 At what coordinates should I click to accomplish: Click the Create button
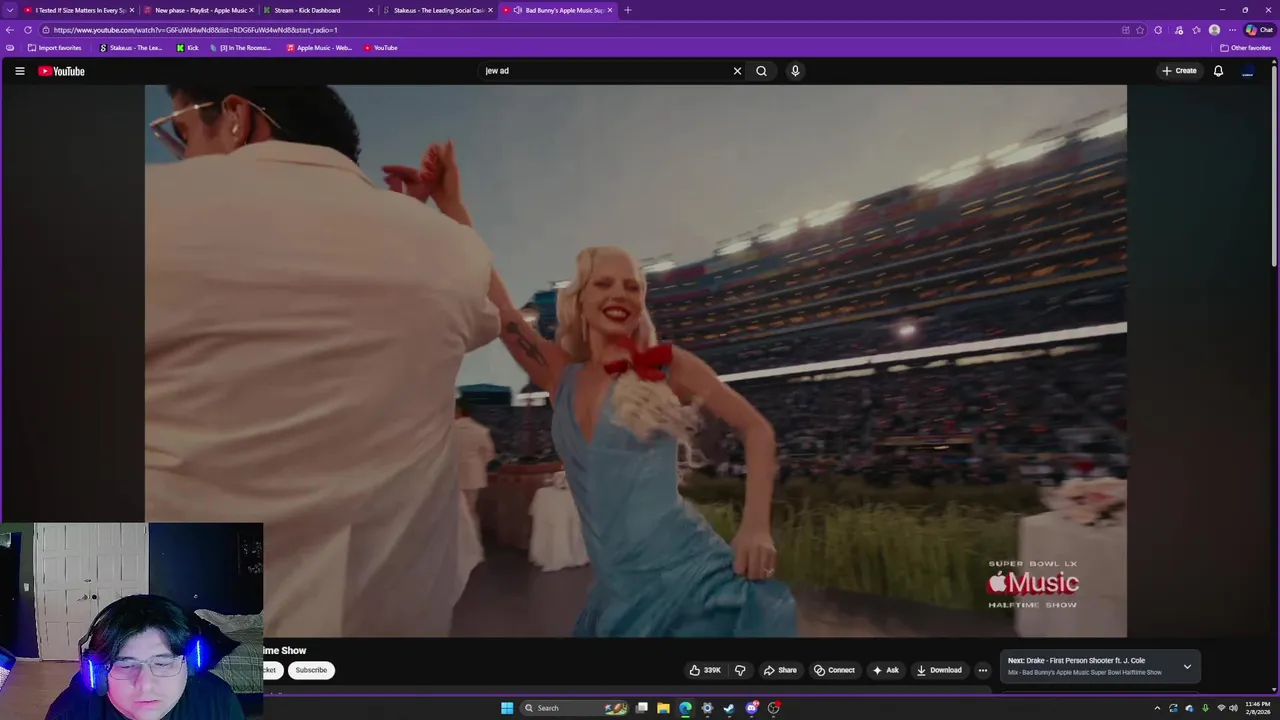point(1179,71)
